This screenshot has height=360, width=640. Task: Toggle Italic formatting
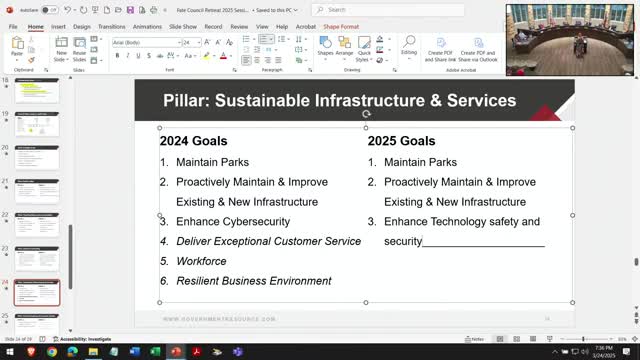tap(128, 56)
